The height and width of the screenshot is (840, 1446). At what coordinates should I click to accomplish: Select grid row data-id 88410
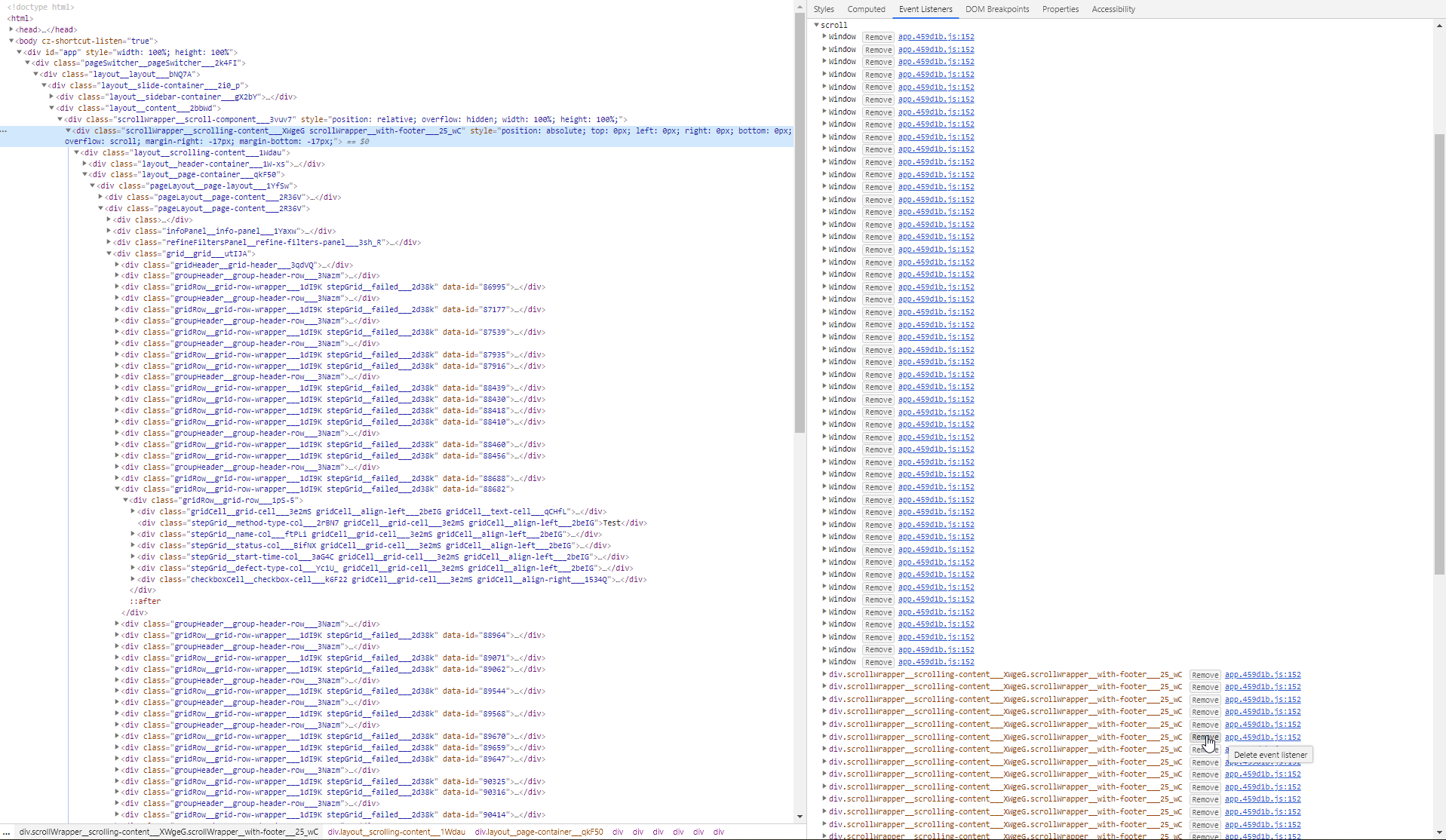[x=333, y=422]
